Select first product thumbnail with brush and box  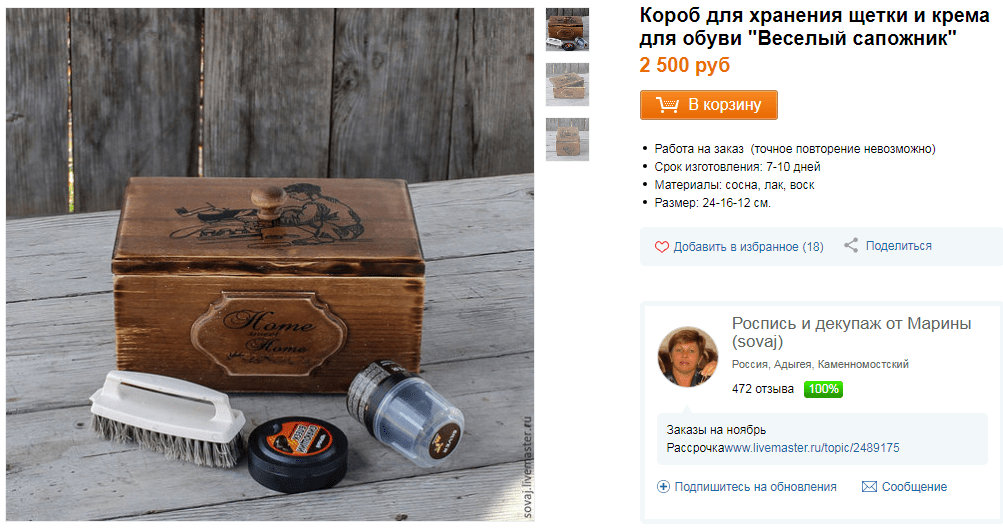coord(567,29)
